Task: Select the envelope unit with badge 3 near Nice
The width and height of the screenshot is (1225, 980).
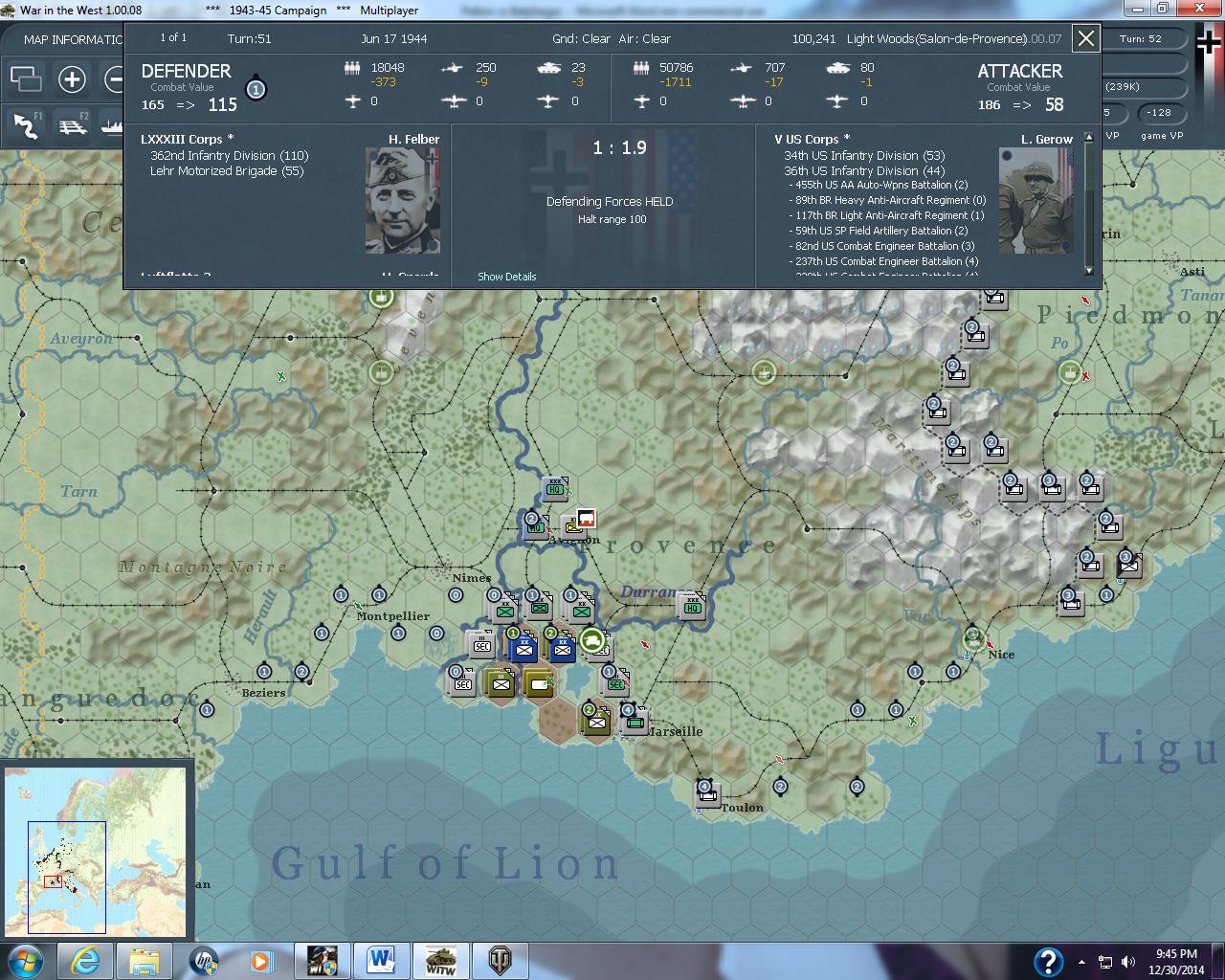Action: tap(1129, 565)
